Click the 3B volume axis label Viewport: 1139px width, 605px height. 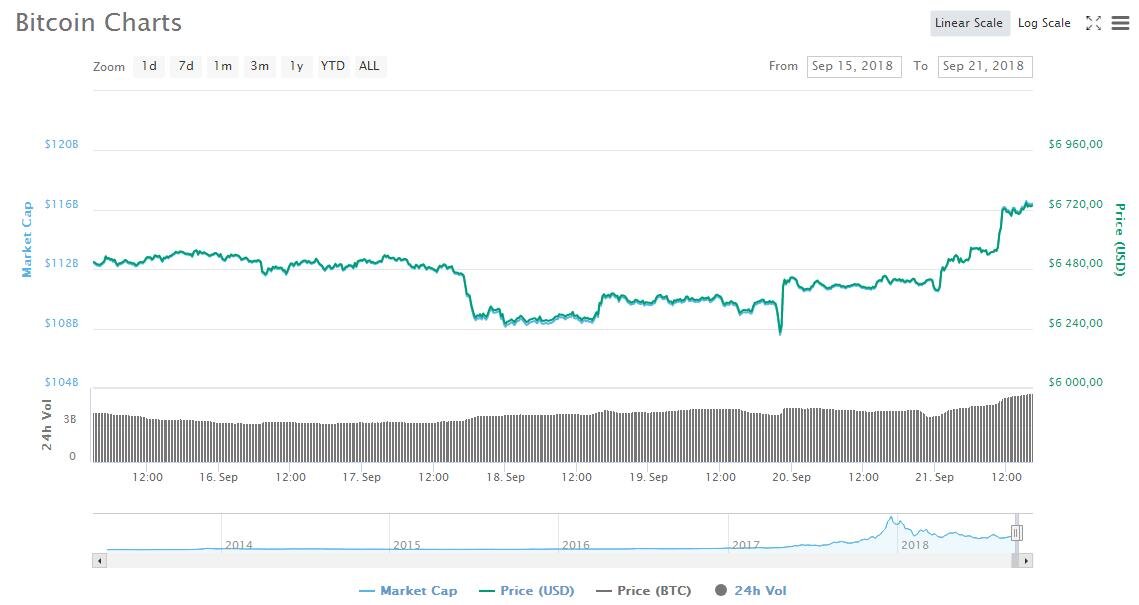69,419
